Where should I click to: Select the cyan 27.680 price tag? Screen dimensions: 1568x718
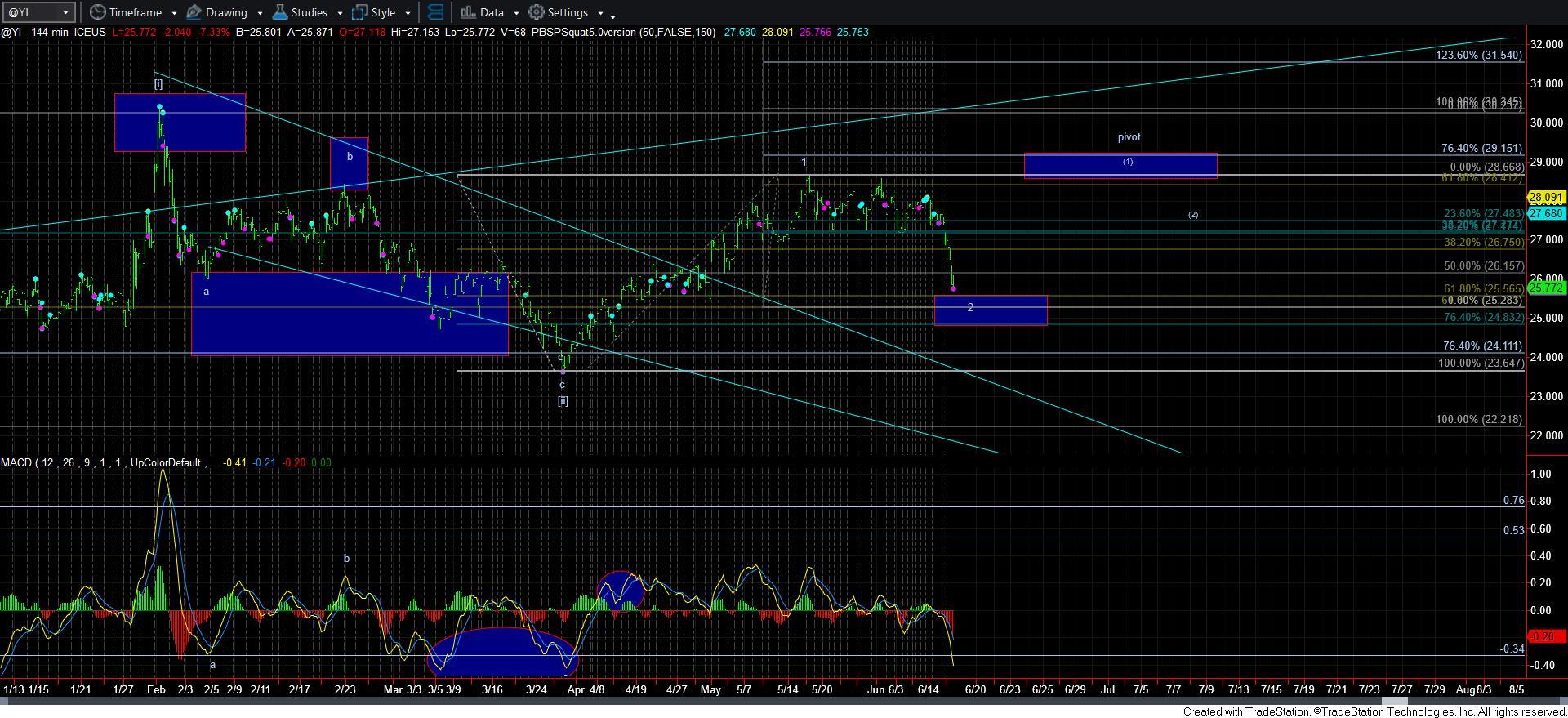pos(1545,213)
